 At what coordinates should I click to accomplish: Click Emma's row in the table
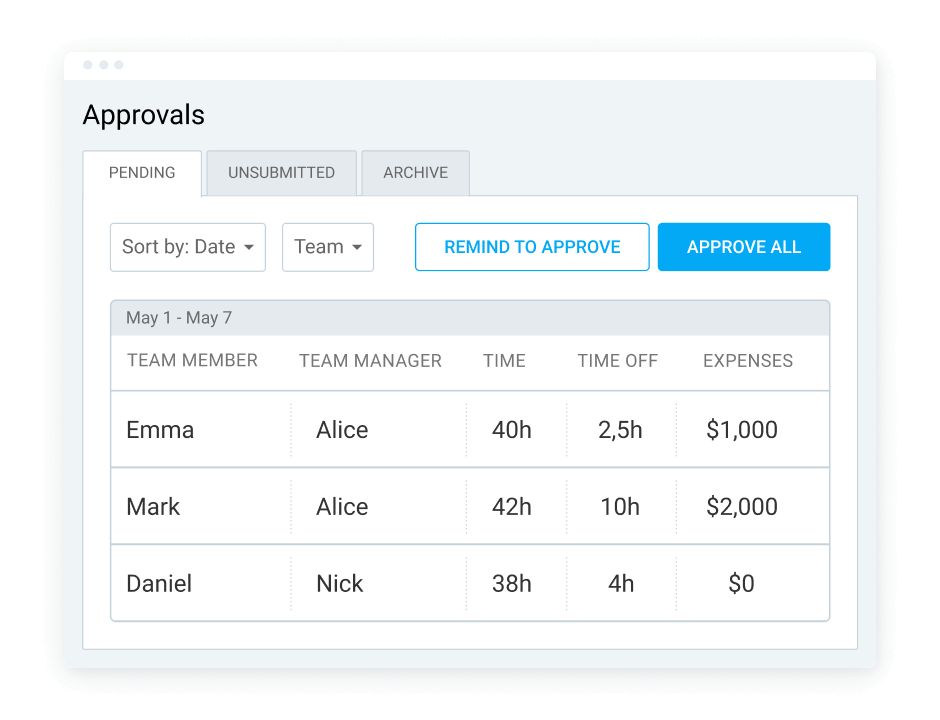[x=469, y=429]
